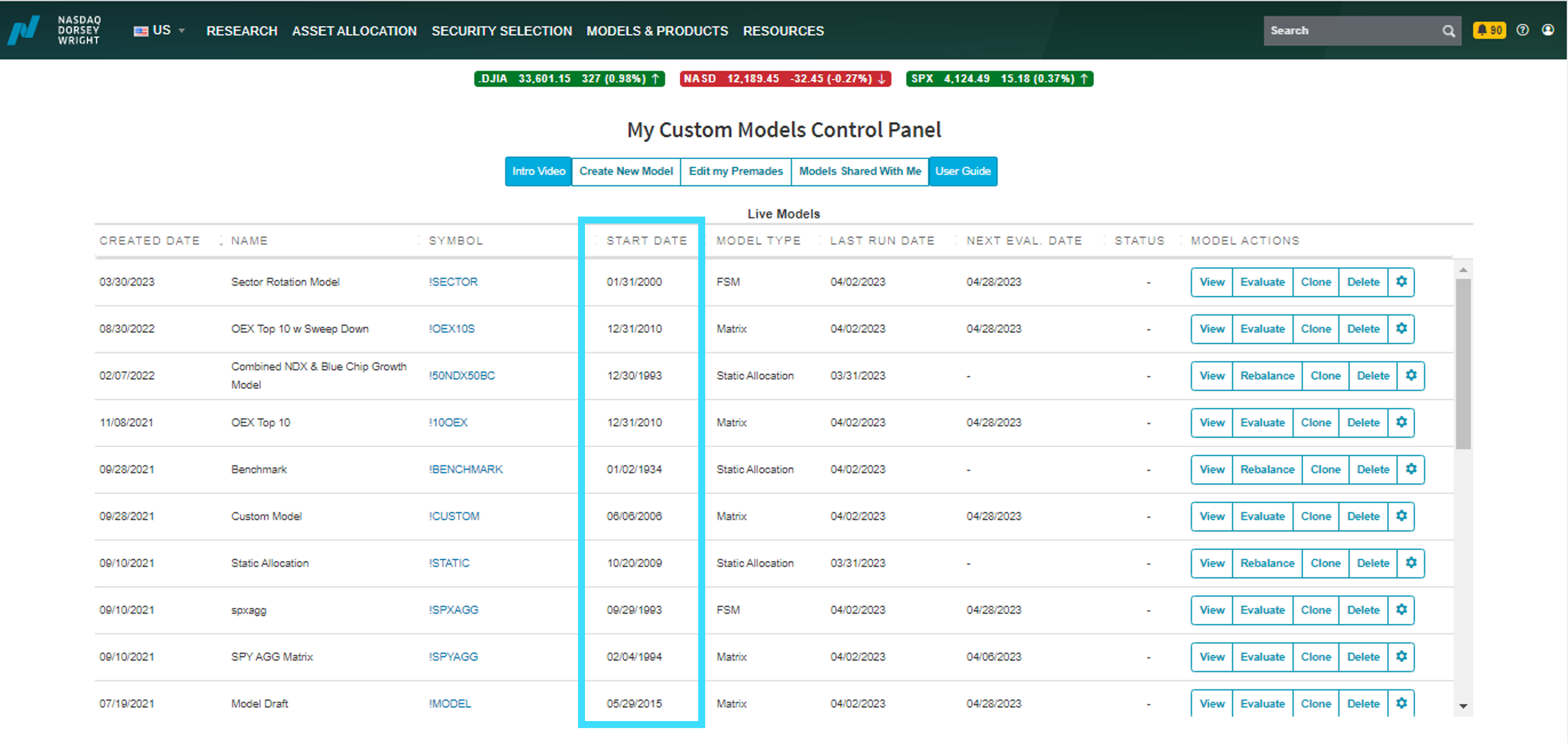The width and height of the screenshot is (1568, 743).
Task: Open settings gear for SPY AGG Matrix row
Action: pos(1401,657)
